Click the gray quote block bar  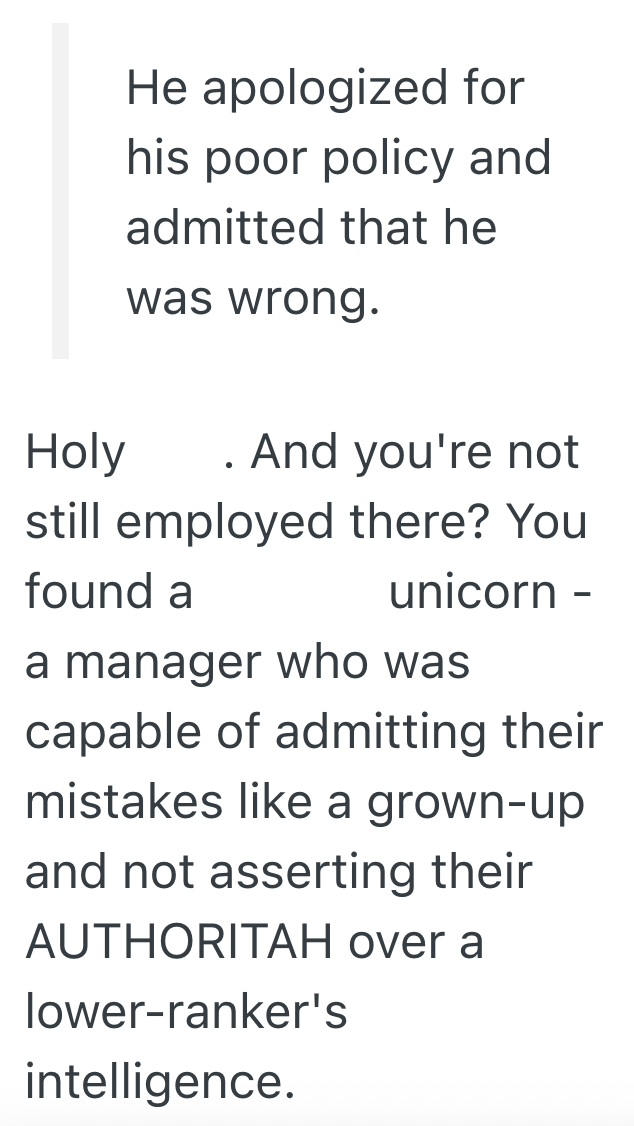[60, 190]
